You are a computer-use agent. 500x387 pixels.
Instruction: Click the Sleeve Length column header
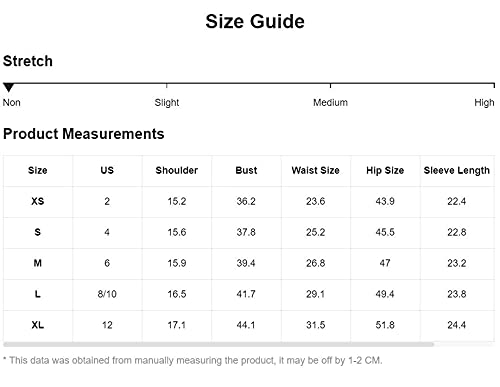tap(457, 170)
